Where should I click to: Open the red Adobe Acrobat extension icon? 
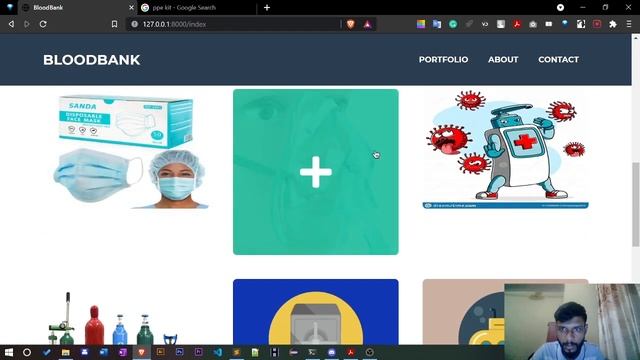(517, 24)
